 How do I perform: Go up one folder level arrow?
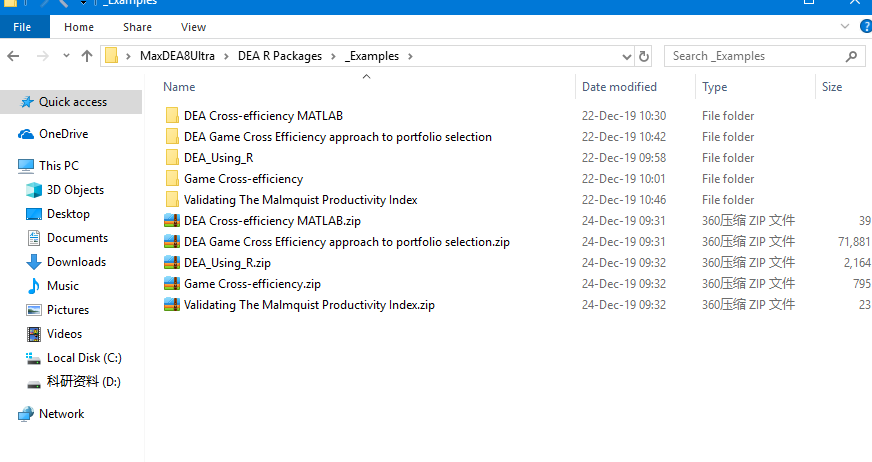point(87,56)
